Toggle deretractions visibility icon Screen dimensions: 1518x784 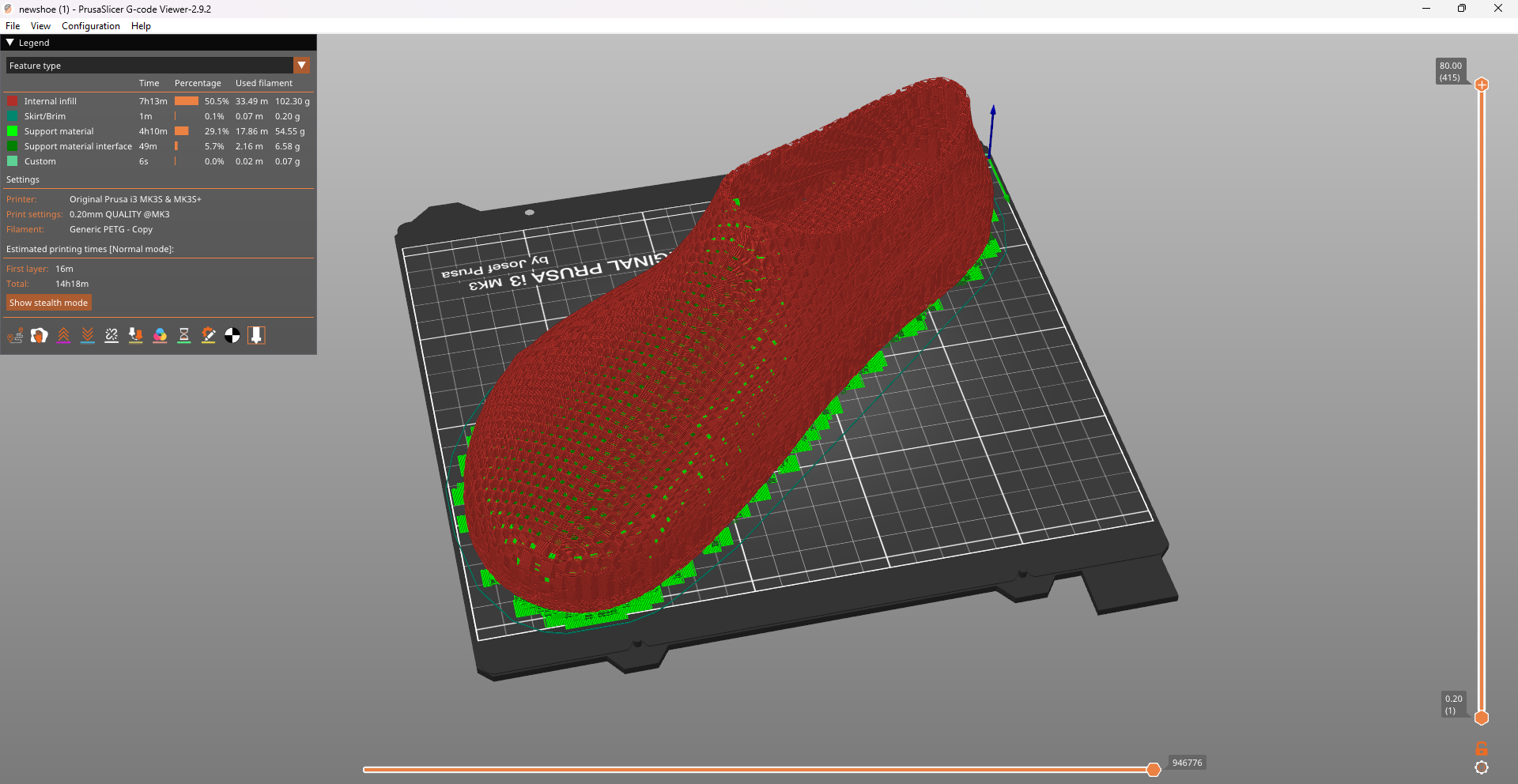point(88,336)
